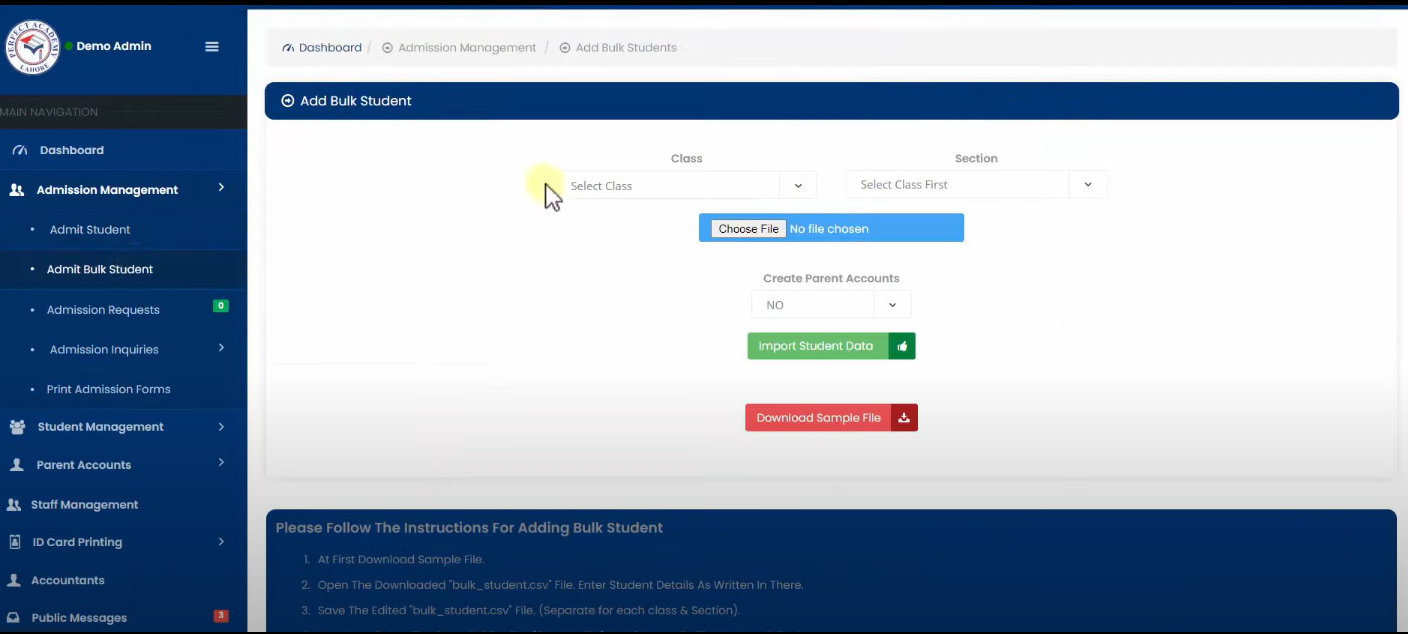Viewport: 1408px width, 634px height.
Task: Click the Admission Requests notification badge
Action: [220, 305]
